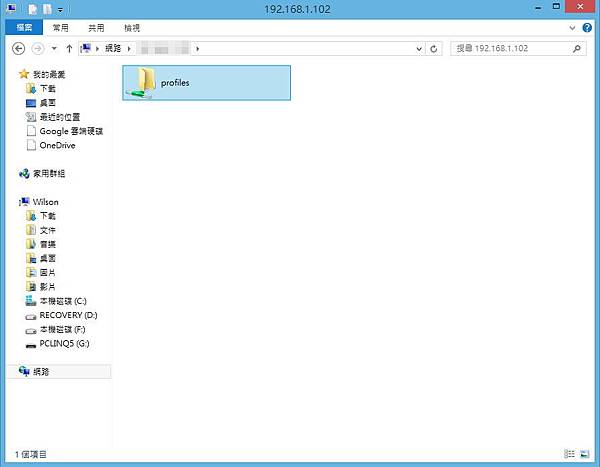Open the profiles shared folder

pos(207,83)
